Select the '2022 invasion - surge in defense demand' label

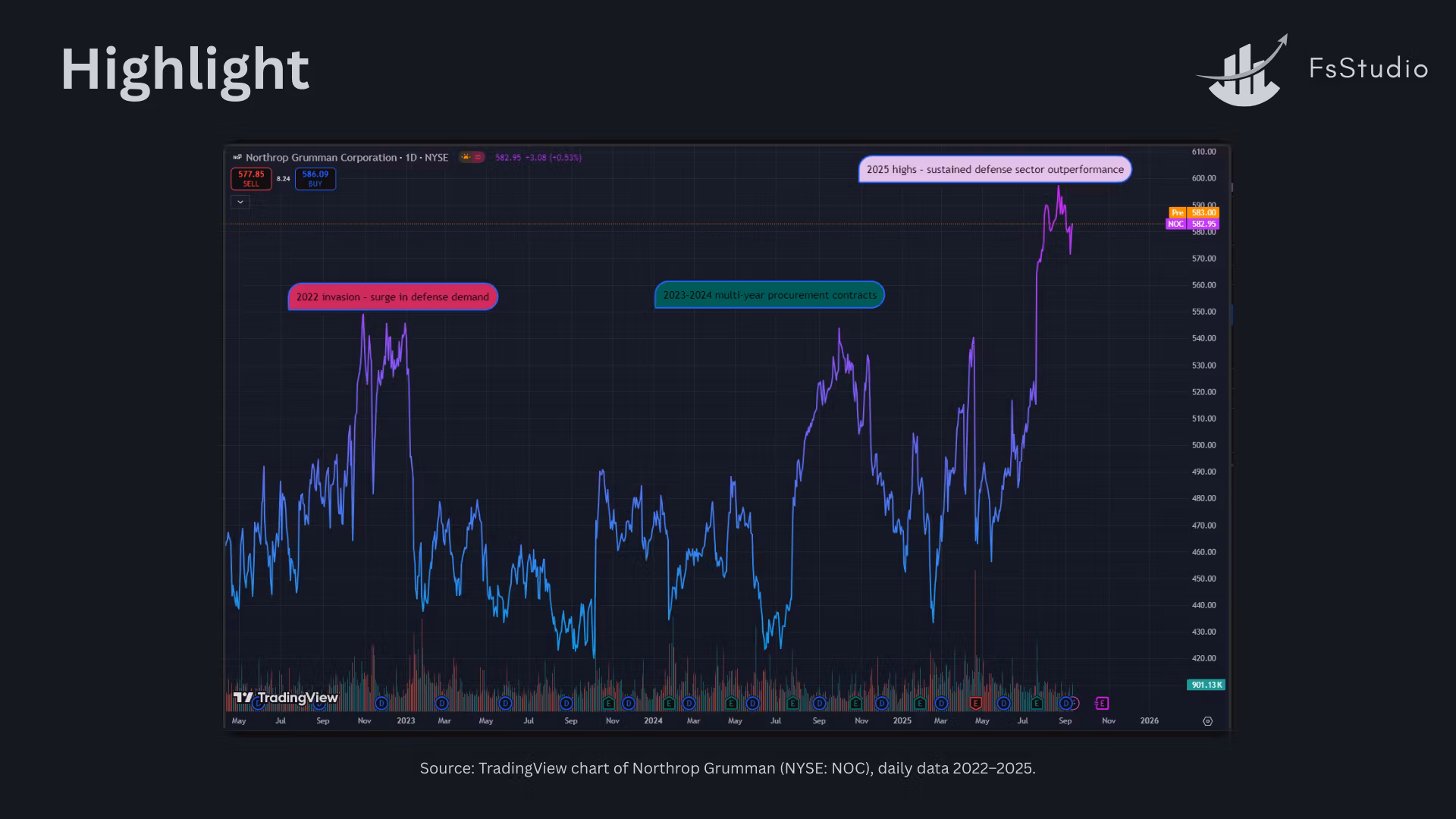(x=393, y=297)
